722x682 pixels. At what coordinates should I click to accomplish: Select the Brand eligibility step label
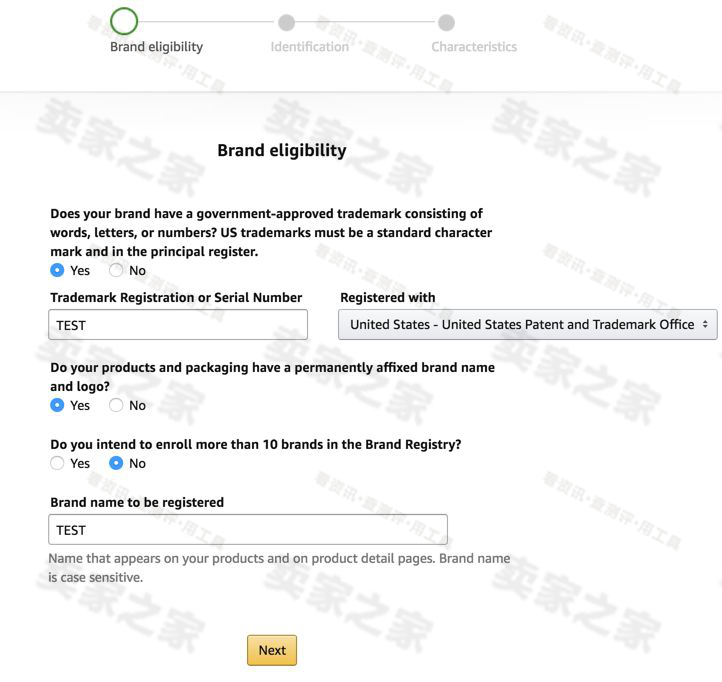(x=156, y=47)
